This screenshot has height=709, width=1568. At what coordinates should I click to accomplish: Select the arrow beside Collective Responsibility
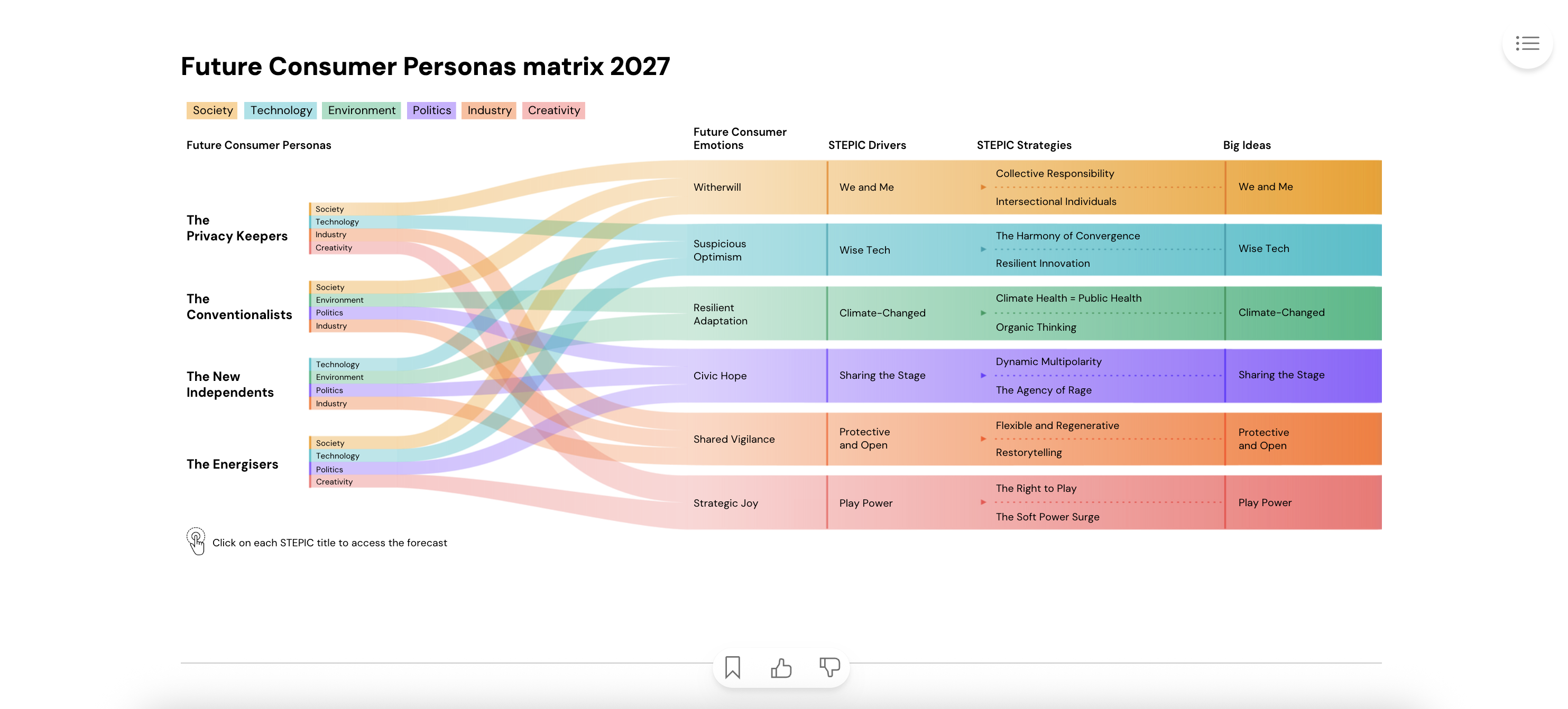click(984, 186)
